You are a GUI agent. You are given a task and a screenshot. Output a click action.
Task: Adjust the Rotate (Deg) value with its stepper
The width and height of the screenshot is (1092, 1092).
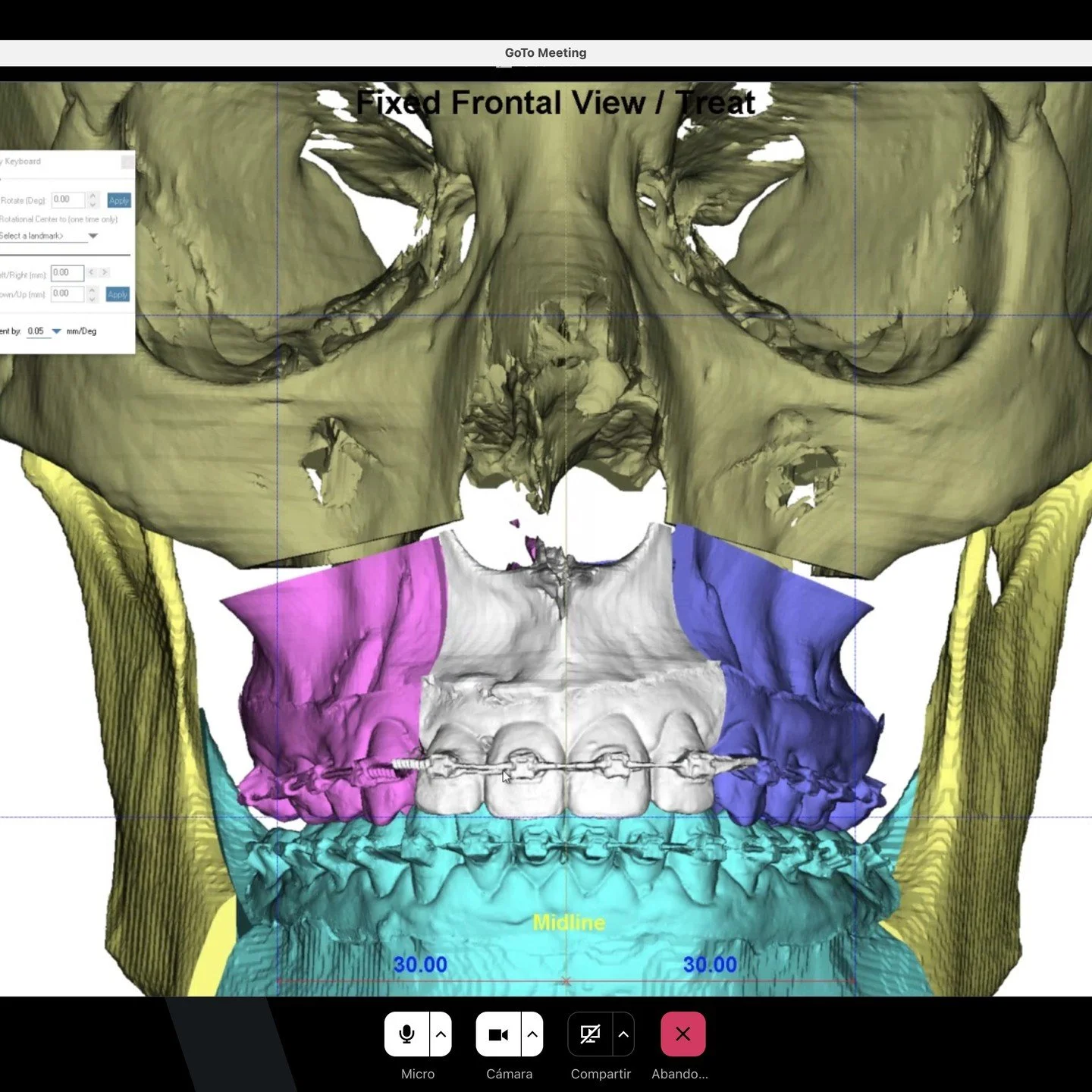[93, 200]
